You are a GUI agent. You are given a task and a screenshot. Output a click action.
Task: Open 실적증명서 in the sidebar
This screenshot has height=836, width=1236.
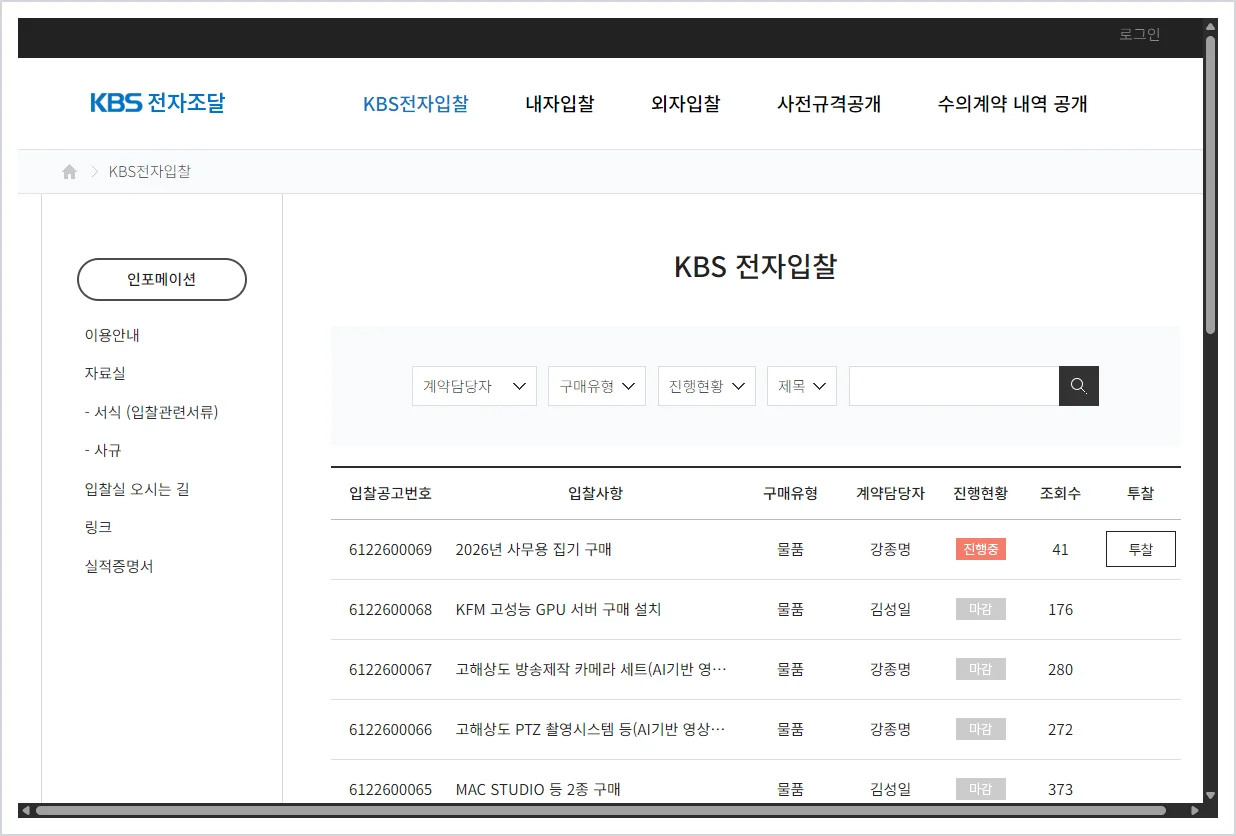point(119,566)
